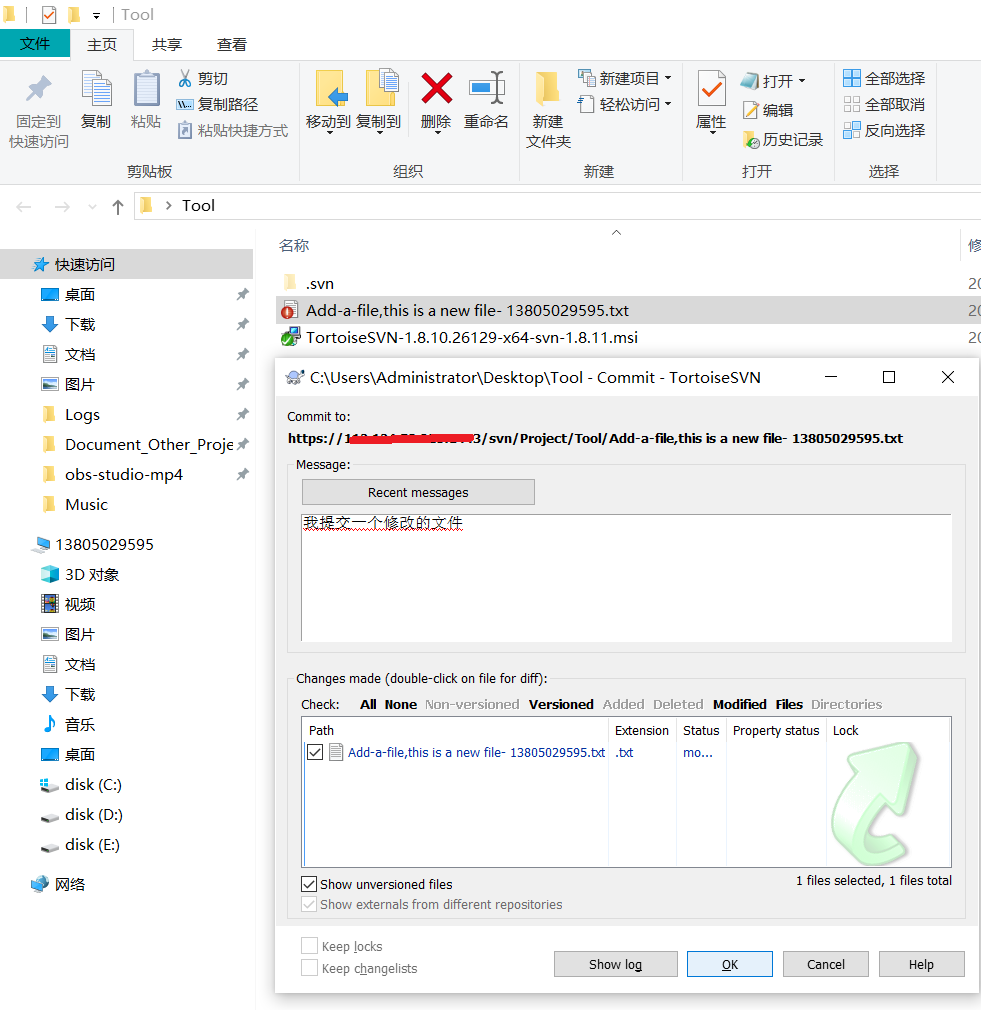The image size is (981, 1010).
Task: Open Desktop (桌面) under Quick access
Action: (80, 295)
